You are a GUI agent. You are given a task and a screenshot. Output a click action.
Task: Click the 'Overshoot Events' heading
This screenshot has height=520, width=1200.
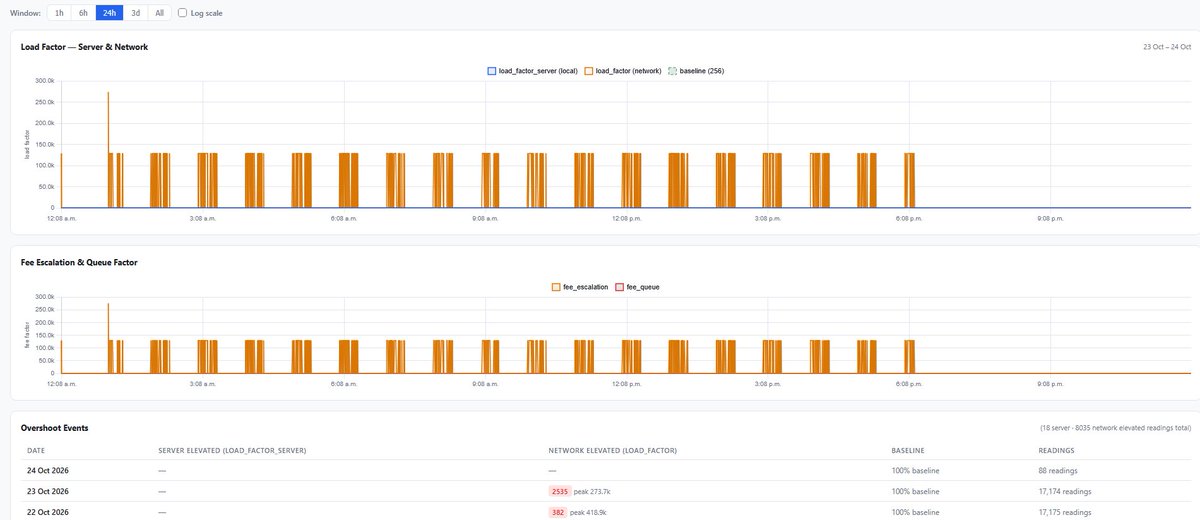54,428
